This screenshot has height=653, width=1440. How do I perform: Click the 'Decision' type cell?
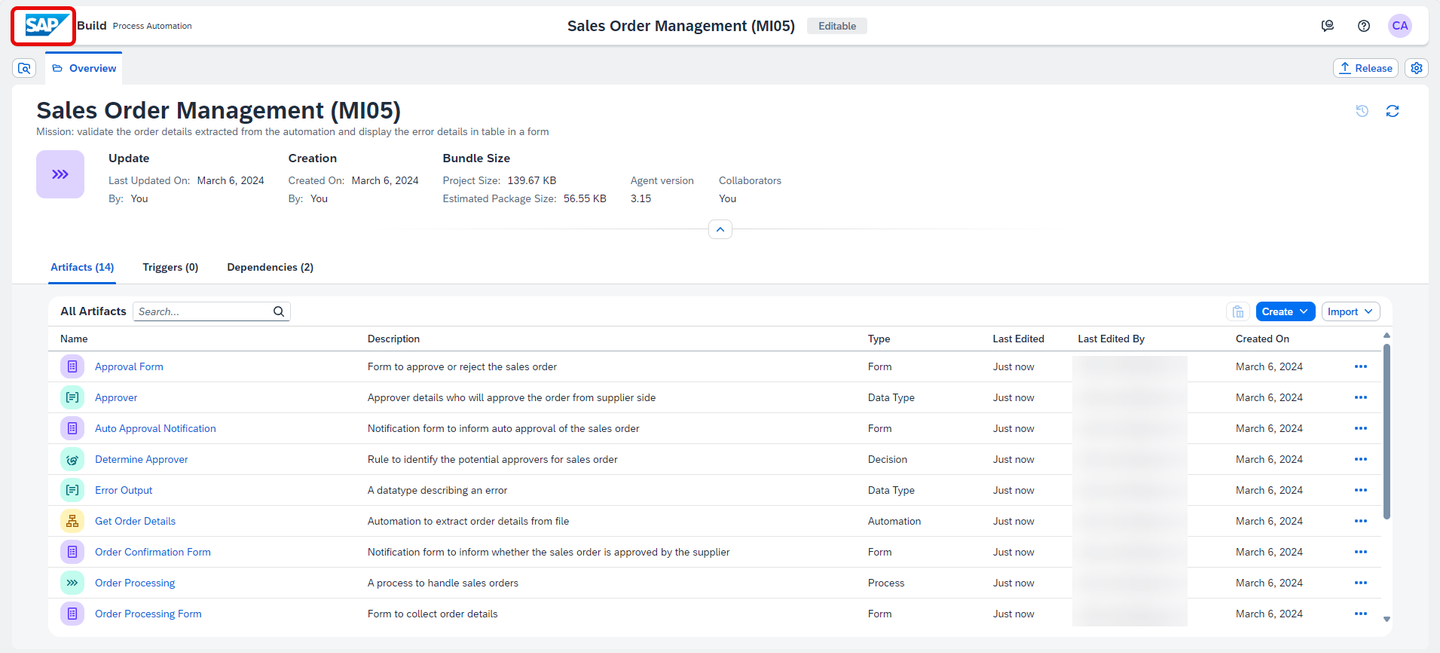[888, 460]
